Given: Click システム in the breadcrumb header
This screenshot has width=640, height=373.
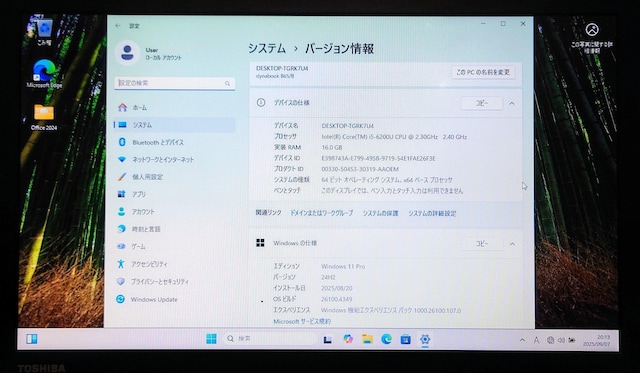Looking at the screenshot, I should click(x=267, y=49).
